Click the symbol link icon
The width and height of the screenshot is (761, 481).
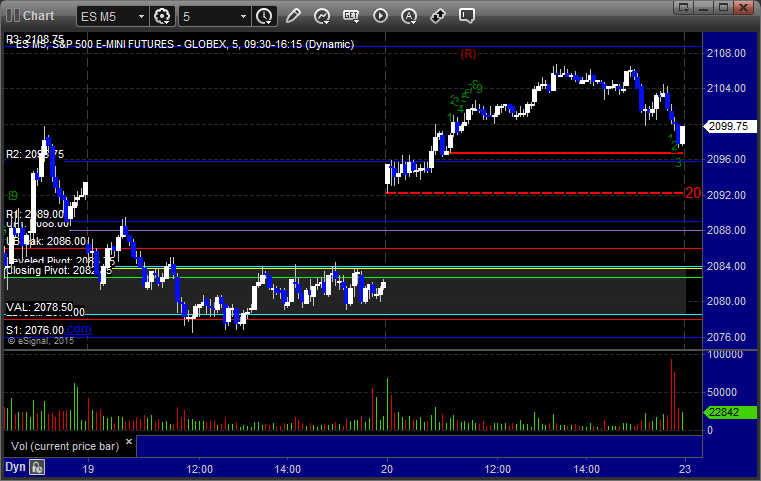(x=438, y=16)
